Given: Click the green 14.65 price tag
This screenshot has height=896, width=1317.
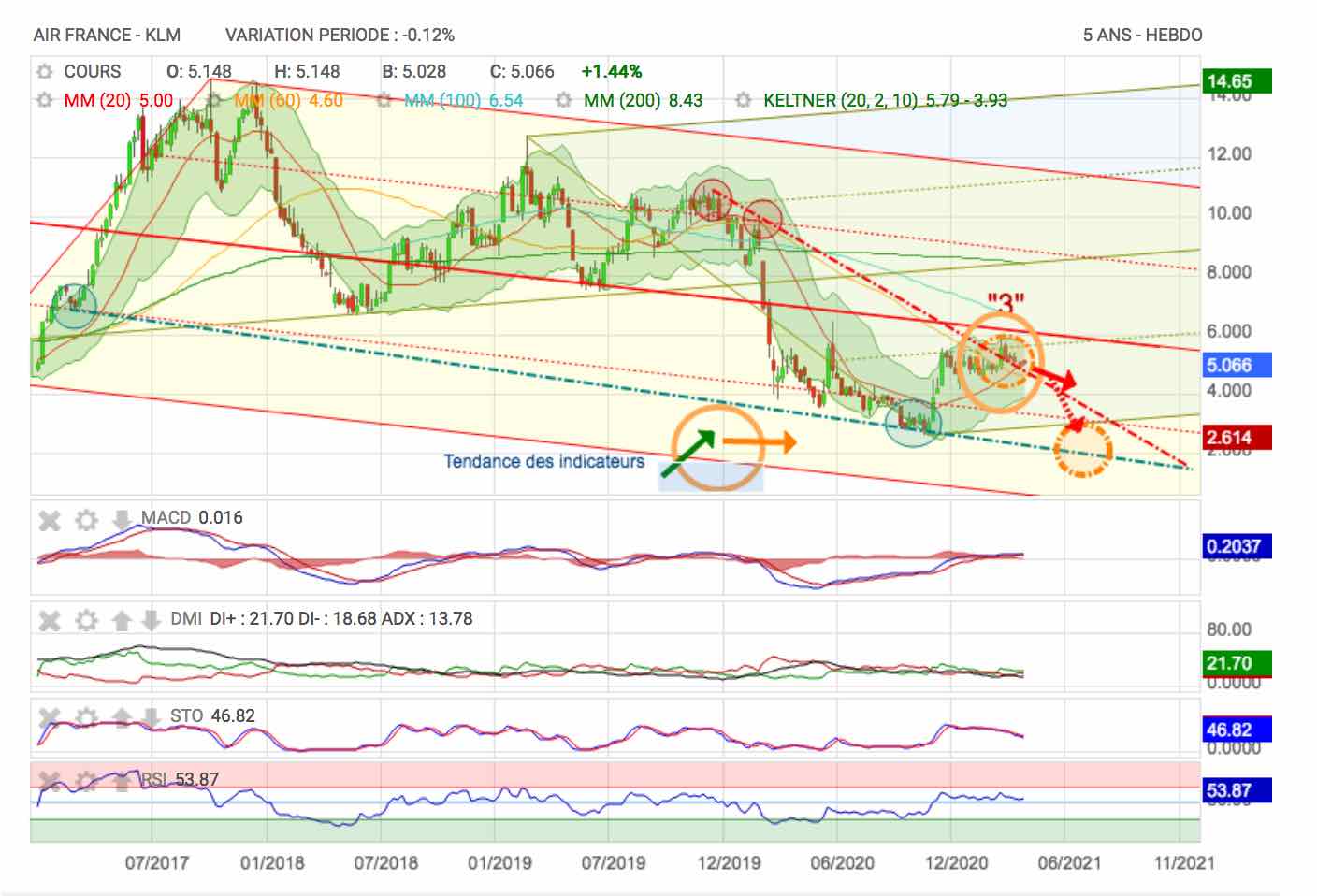Looking at the screenshot, I should 1236,81.
